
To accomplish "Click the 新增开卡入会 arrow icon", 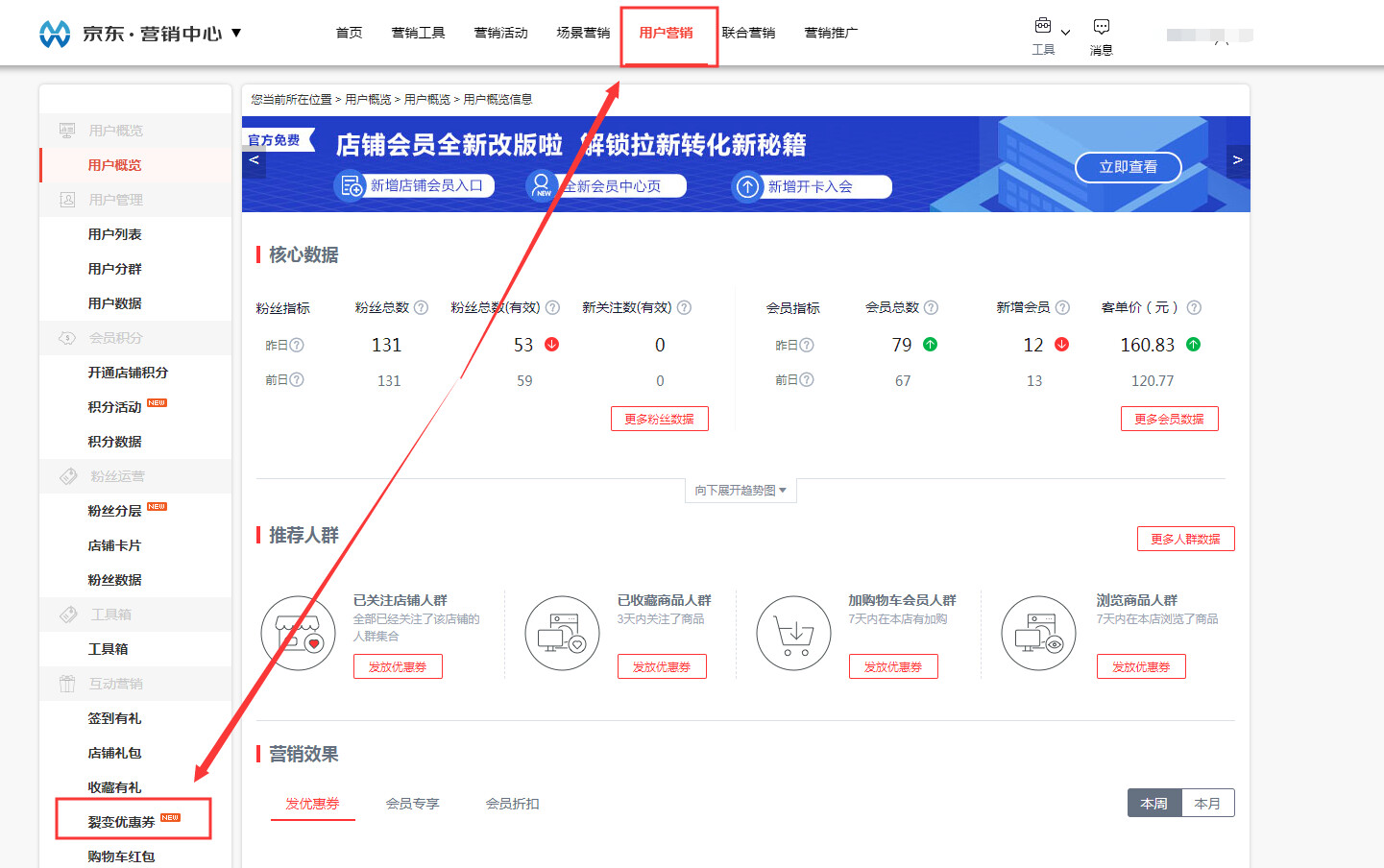I will (747, 186).
